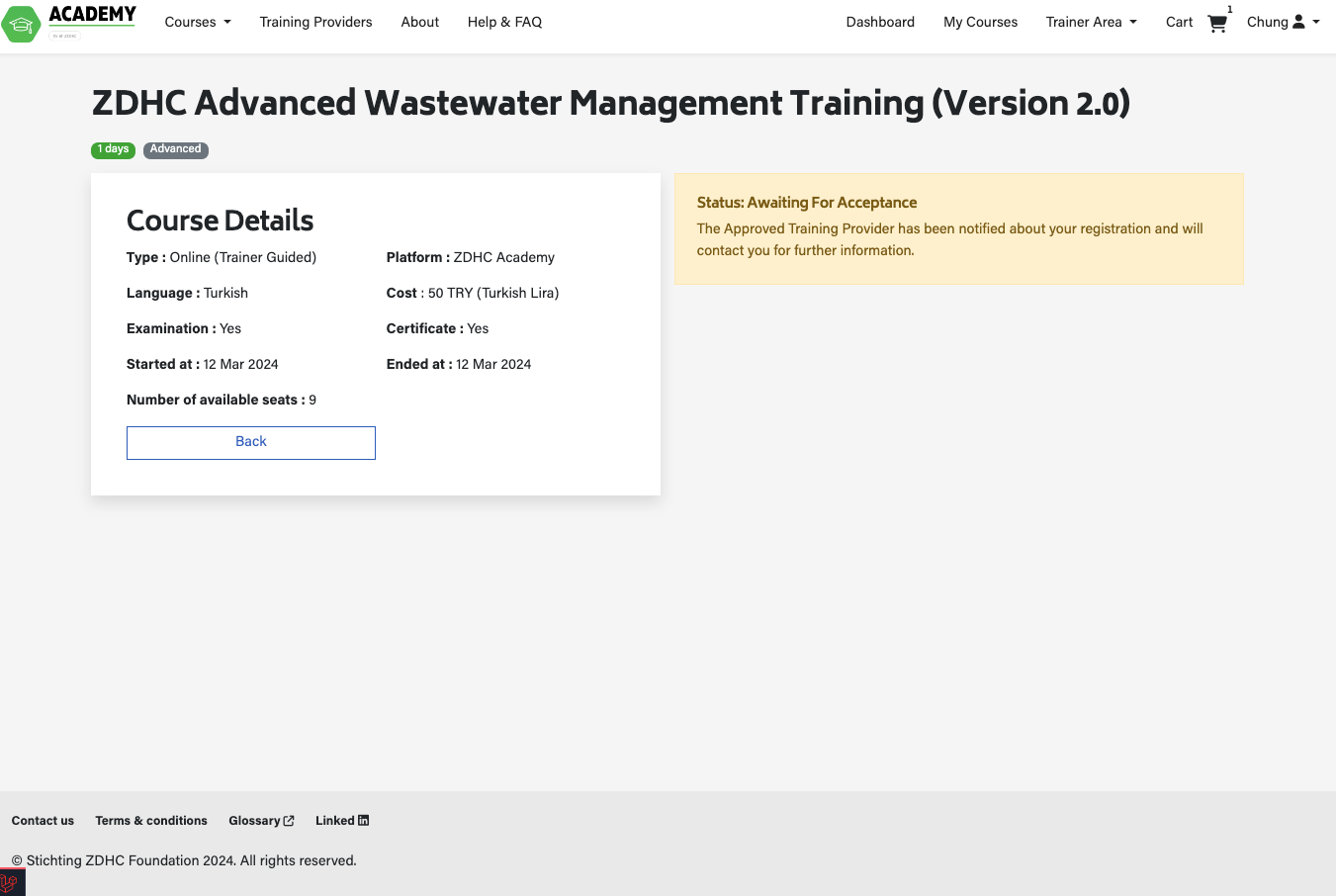This screenshot has width=1336, height=896.
Task: Open the Glossary external link
Action: 261,821
